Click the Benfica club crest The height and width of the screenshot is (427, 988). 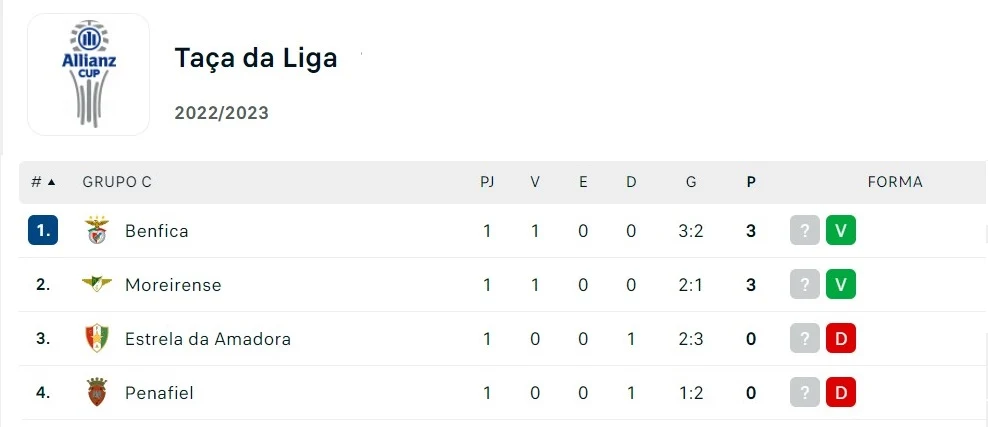click(x=97, y=231)
